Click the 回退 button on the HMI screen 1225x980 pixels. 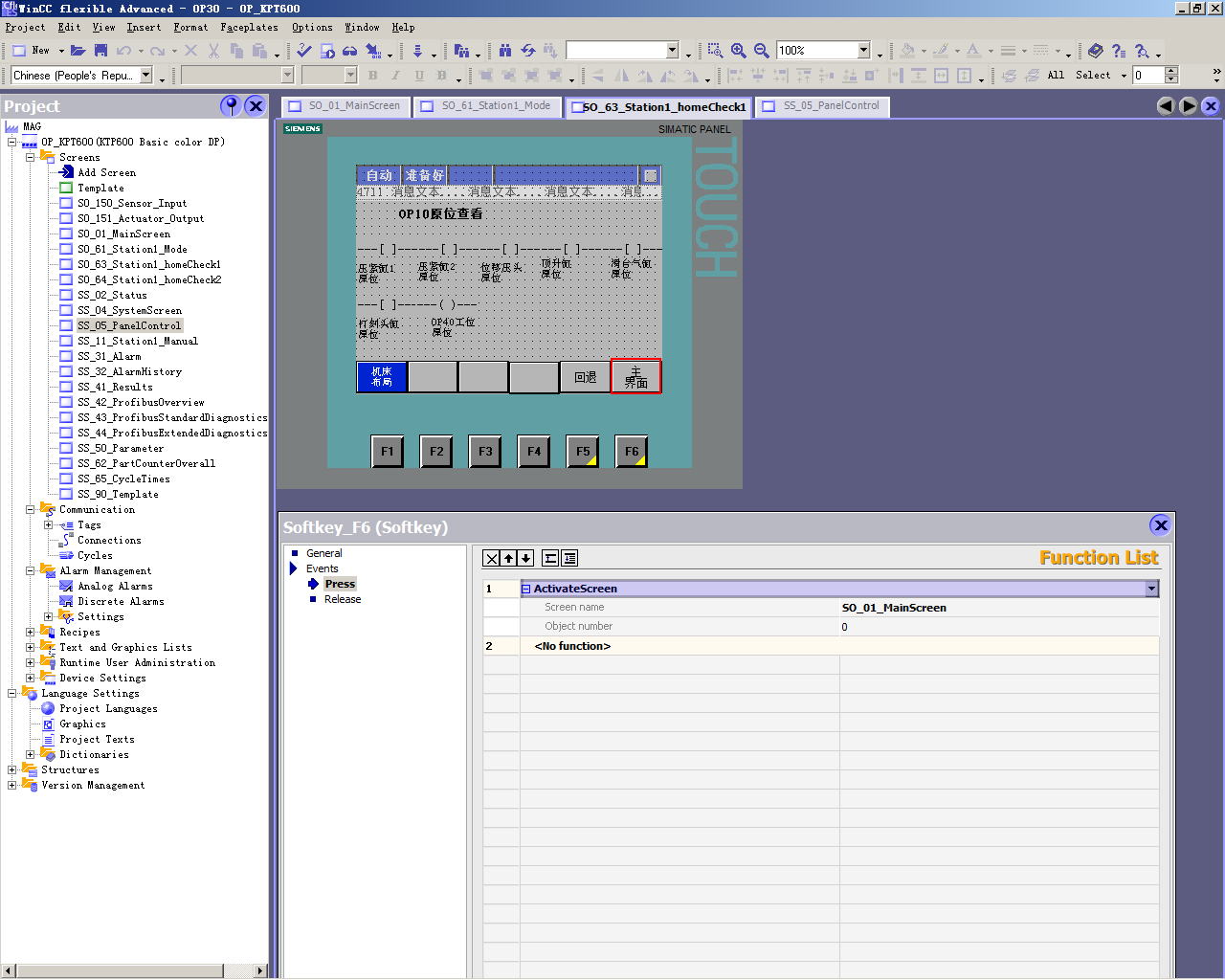coord(585,377)
